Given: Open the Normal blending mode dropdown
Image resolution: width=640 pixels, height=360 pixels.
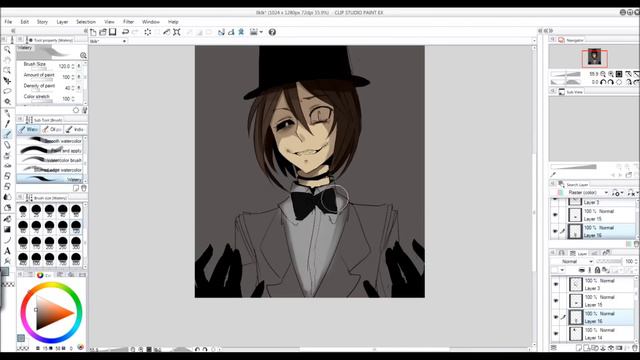Looking at the screenshot, I should (572, 261).
